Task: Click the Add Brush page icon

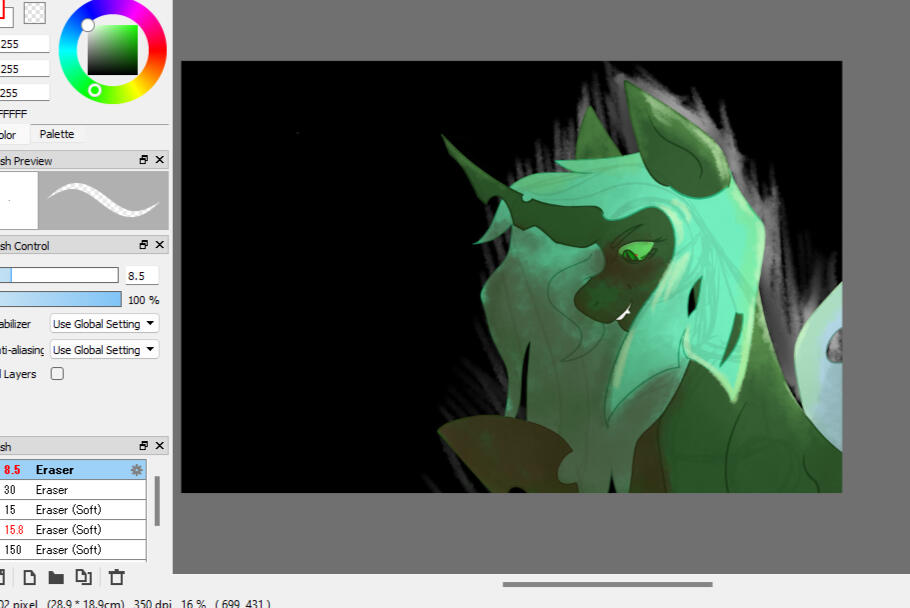Action: coord(30,577)
